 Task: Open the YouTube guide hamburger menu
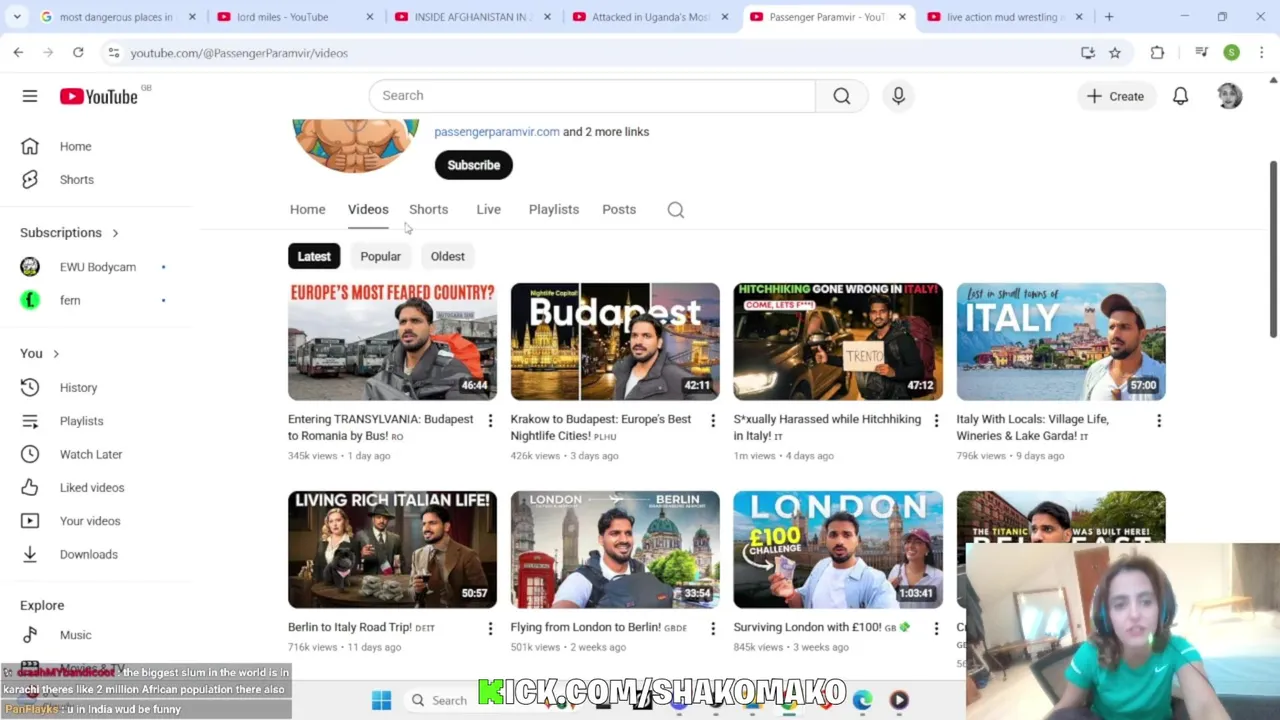pyautogui.click(x=30, y=96)
